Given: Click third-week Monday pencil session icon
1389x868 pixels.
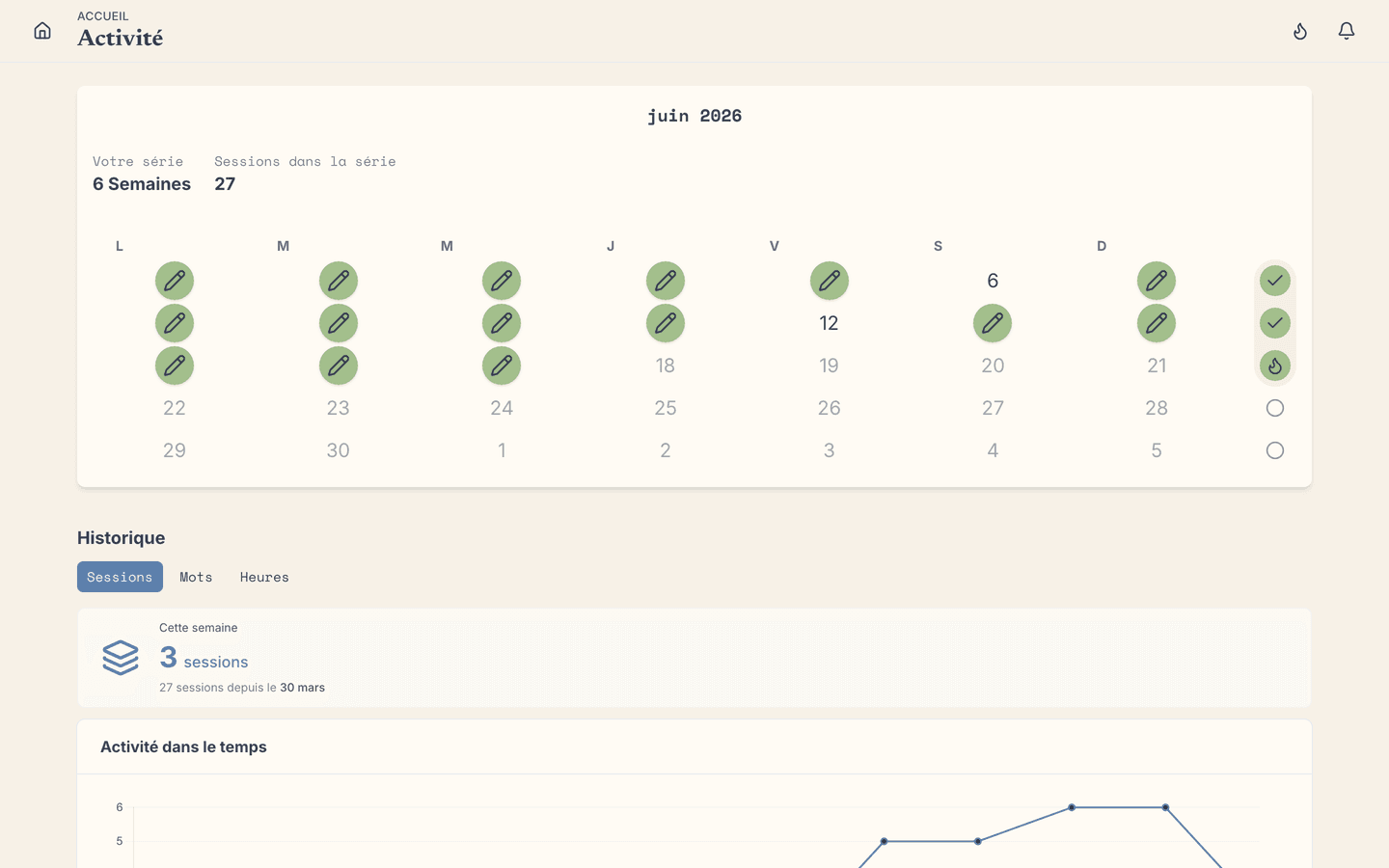Looking at the screenshot, I should click(175, 366).
